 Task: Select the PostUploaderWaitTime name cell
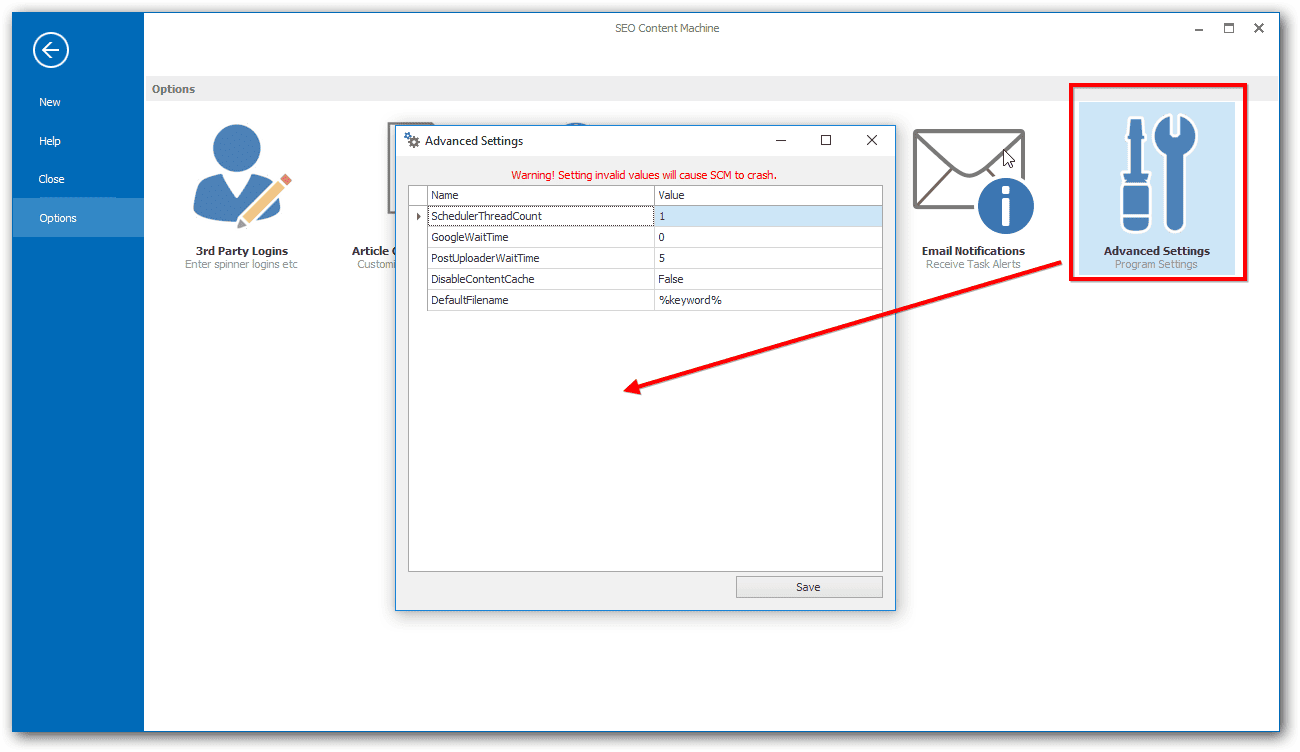point(541,258)
